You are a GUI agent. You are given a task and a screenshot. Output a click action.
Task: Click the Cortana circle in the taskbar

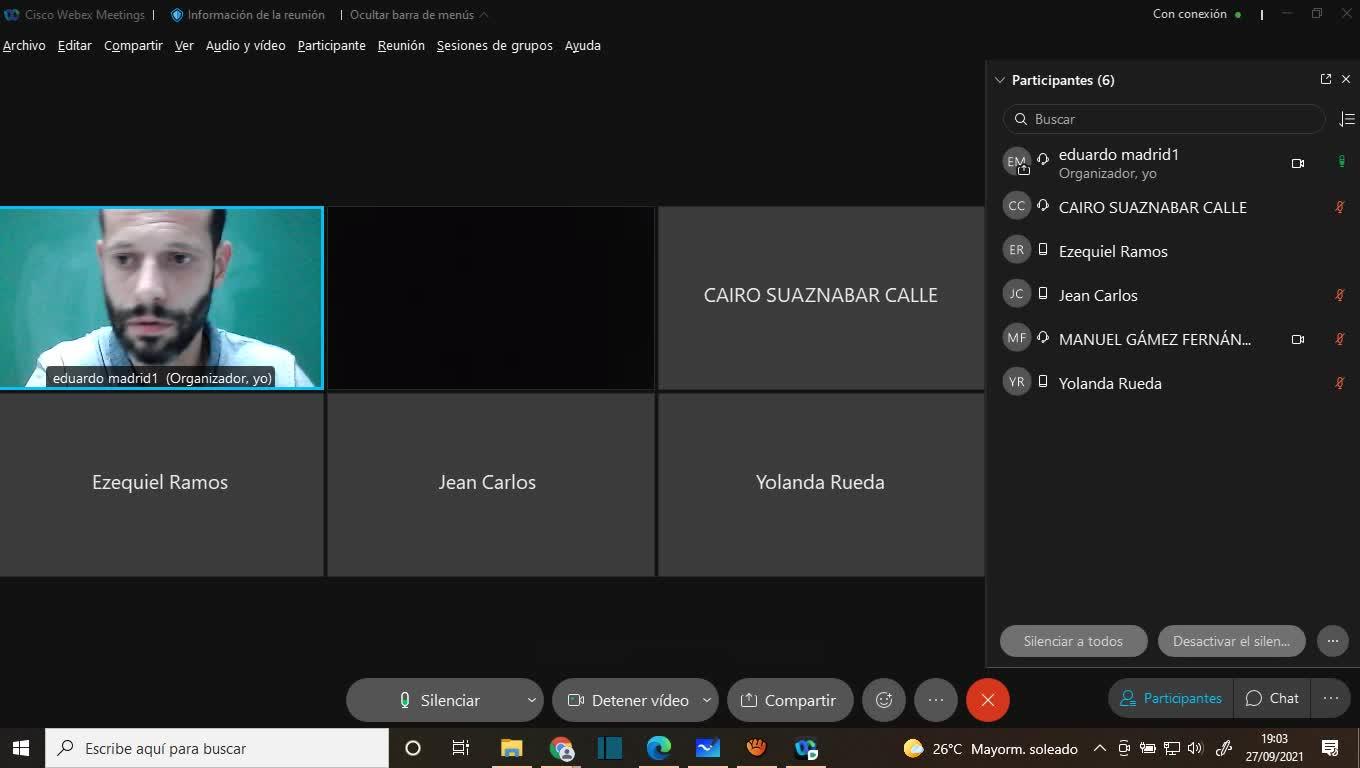pos(413,748)
